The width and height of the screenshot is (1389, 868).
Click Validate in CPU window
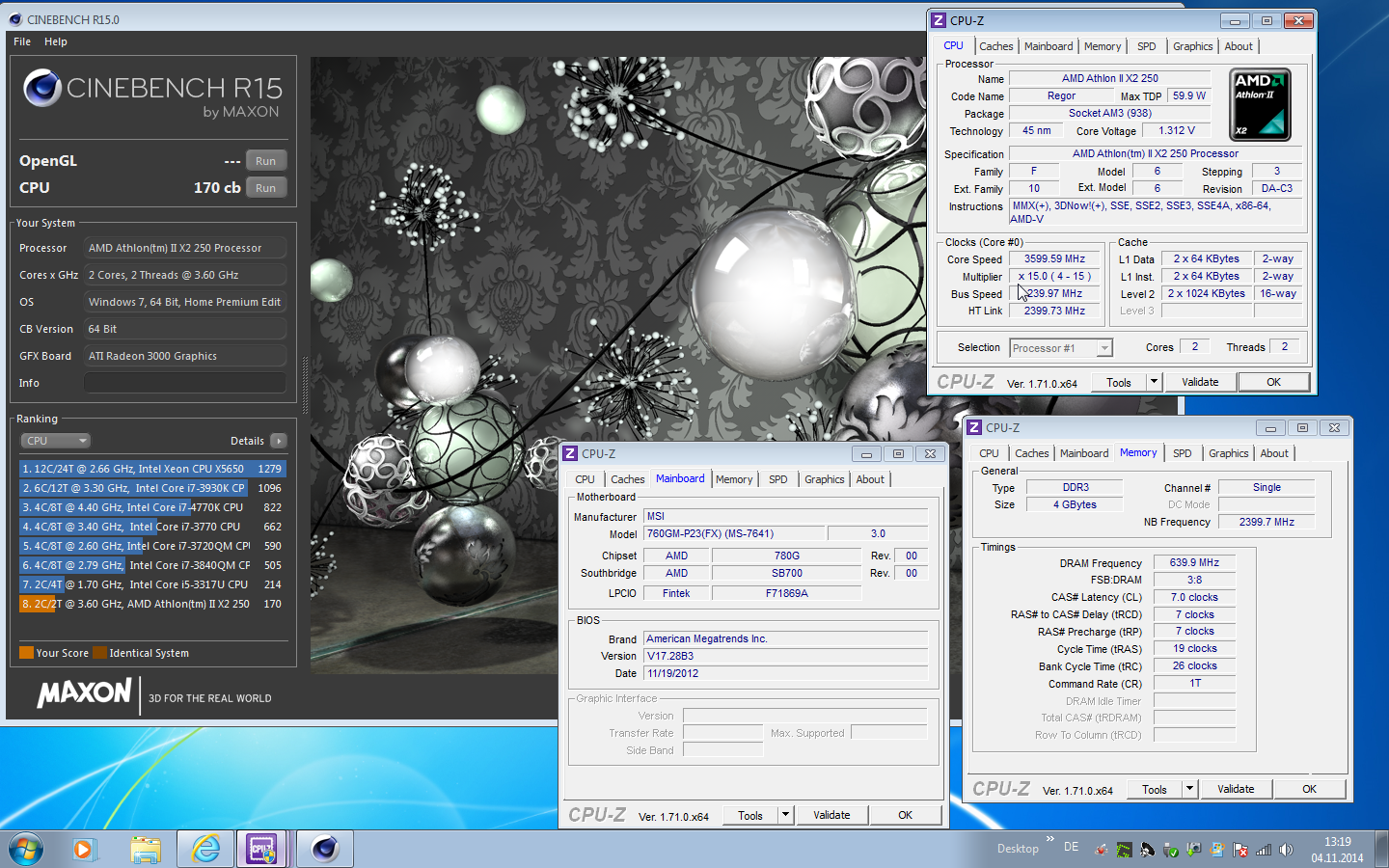[x=1201, y=383]
